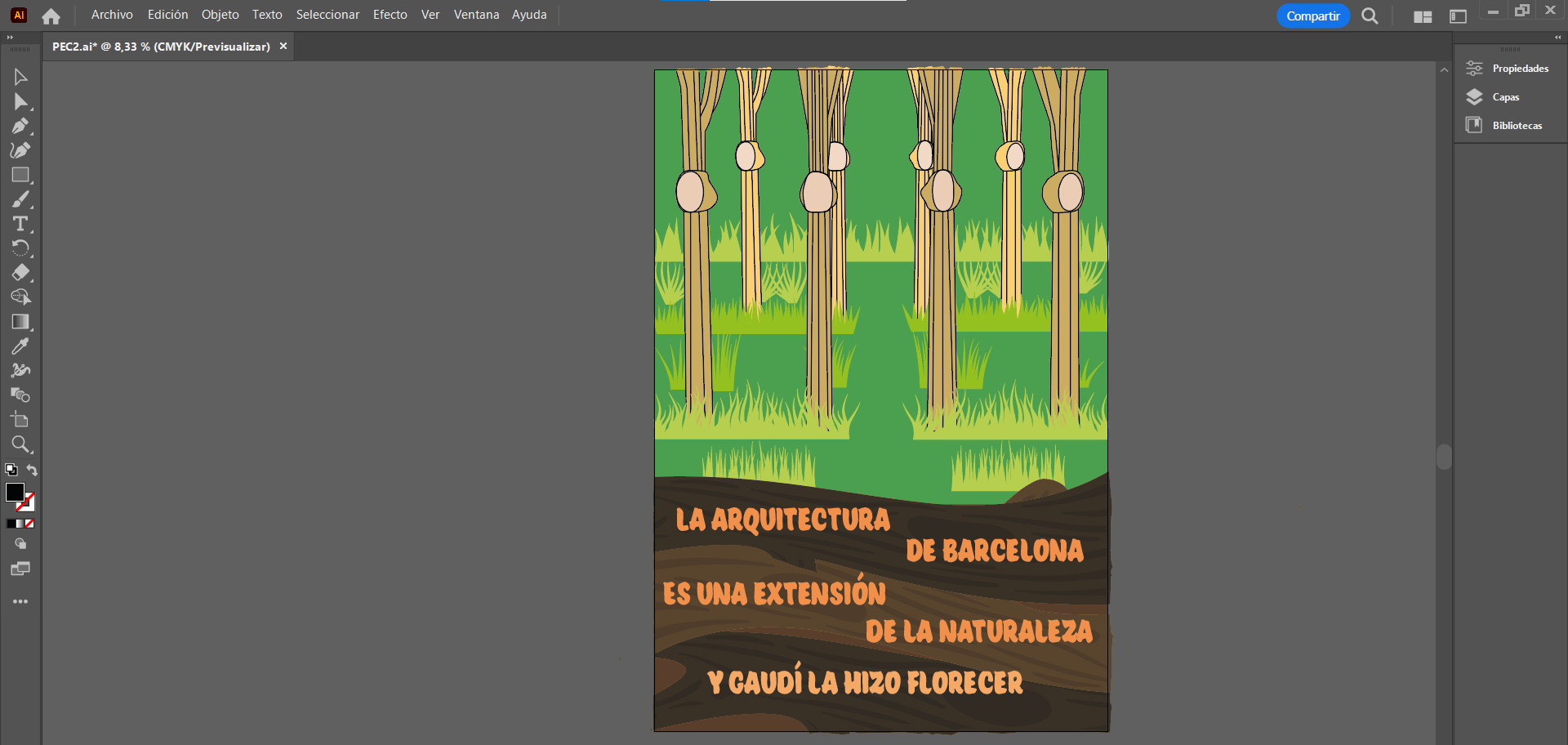
Task: Open the Archivo menu
Action: [112, 15]
